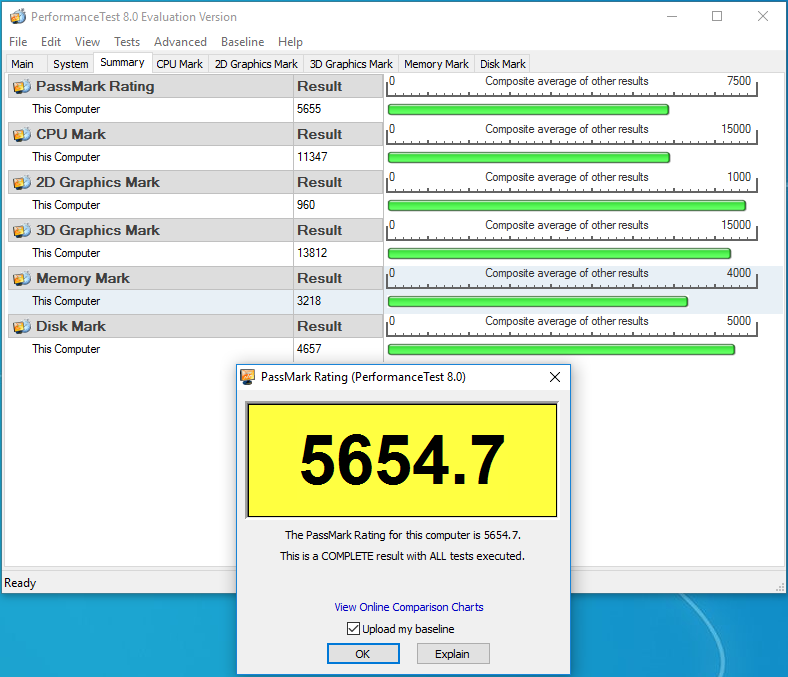This screenshot has width=788, height=677.
Task: Select the 3D Graphics Mark header row
Action: (x=195, y=230)
